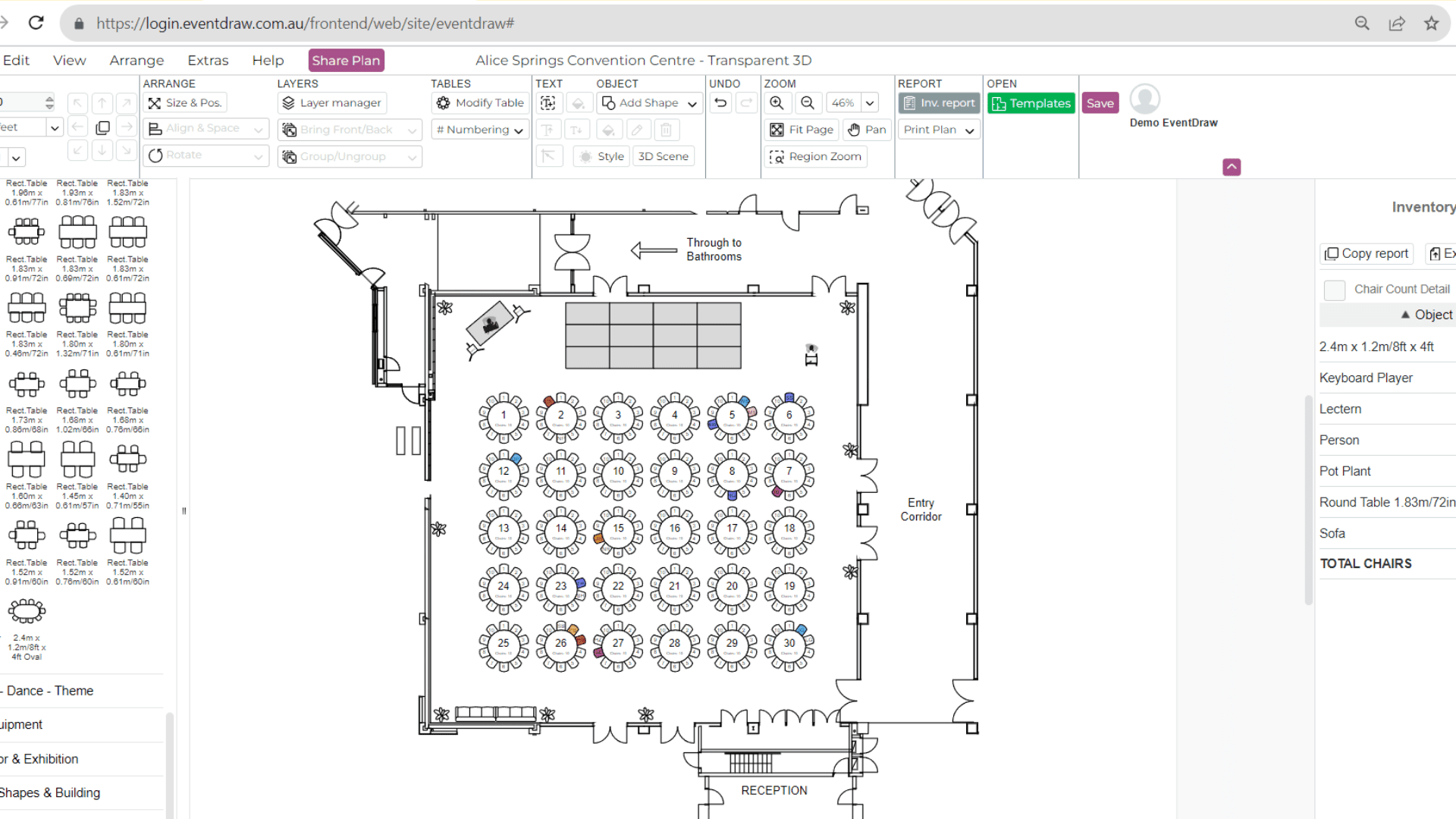Screen dimensions: 1456x819
Task: Click the add text box icon
Action: tap(548, 103)
